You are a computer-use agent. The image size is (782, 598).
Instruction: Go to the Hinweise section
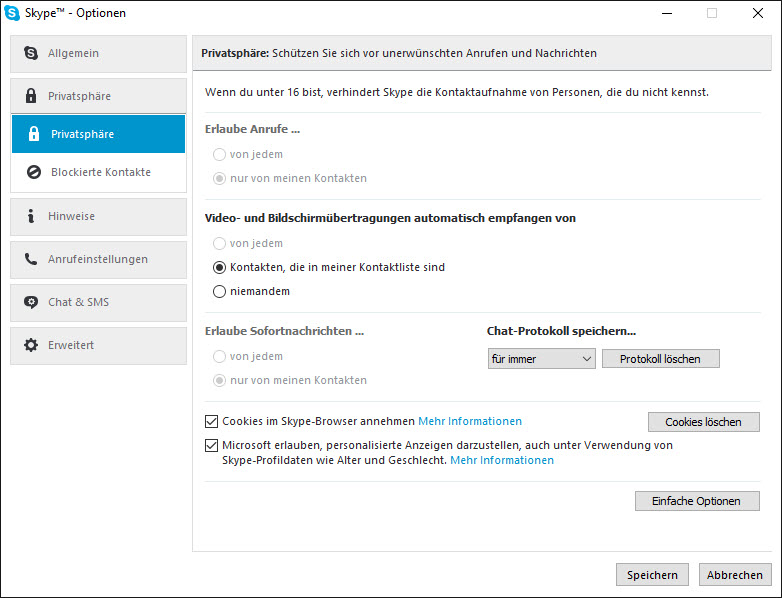coord(98,216)
